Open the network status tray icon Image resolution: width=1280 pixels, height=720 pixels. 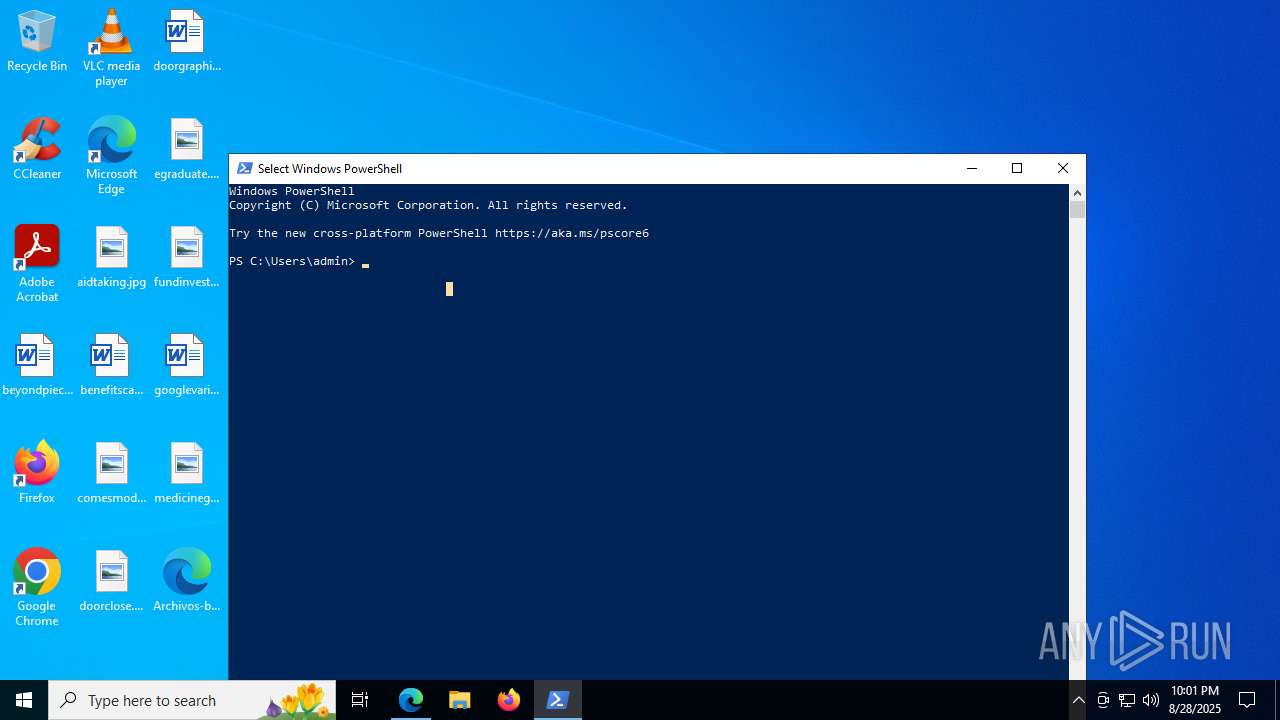(x=1127, y=700)
